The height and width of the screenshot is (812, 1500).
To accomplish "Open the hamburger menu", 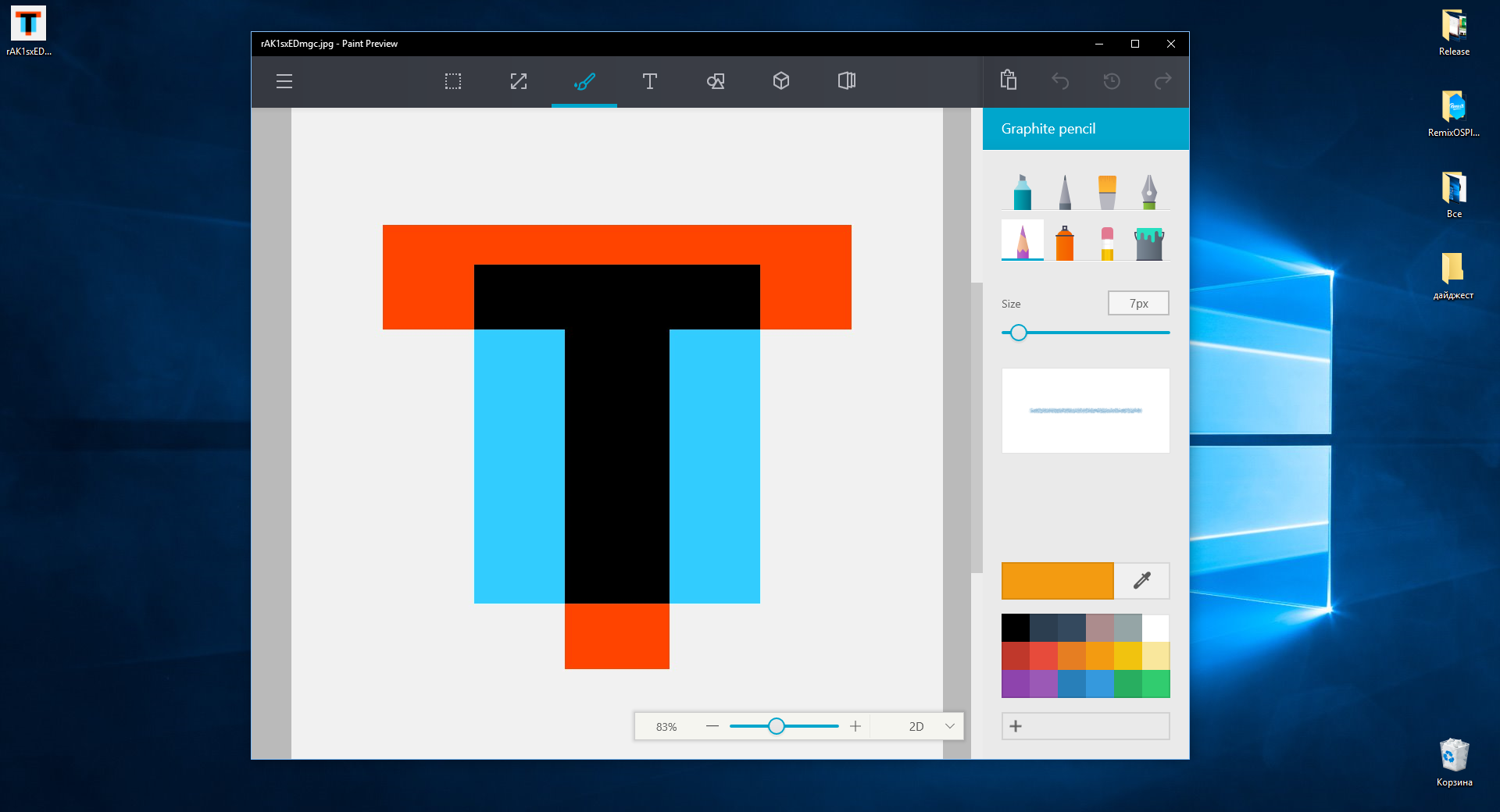I will point(284,81).
